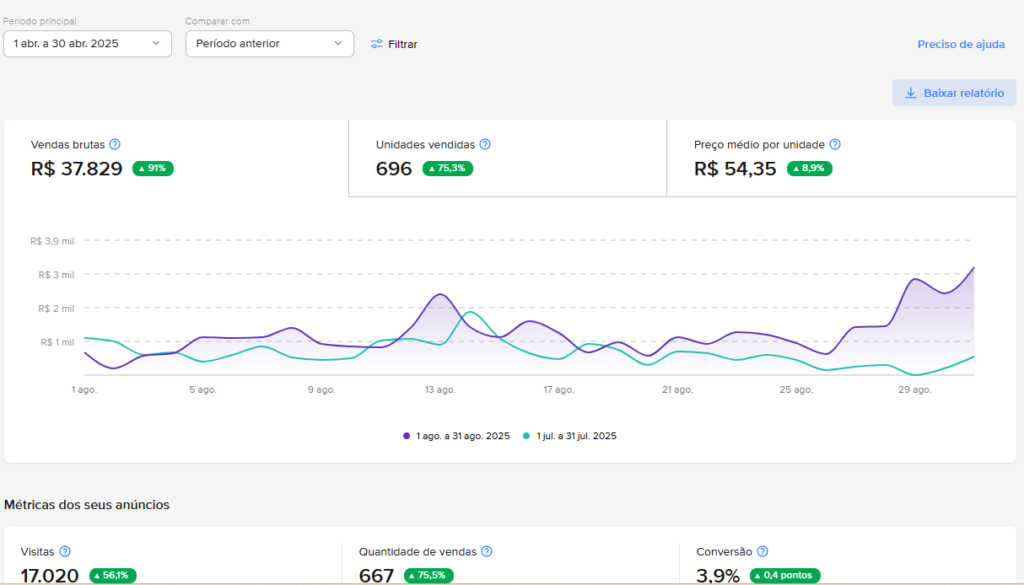
Task: Click help icon next to Visitas
Action: click(x=65, y=551)
